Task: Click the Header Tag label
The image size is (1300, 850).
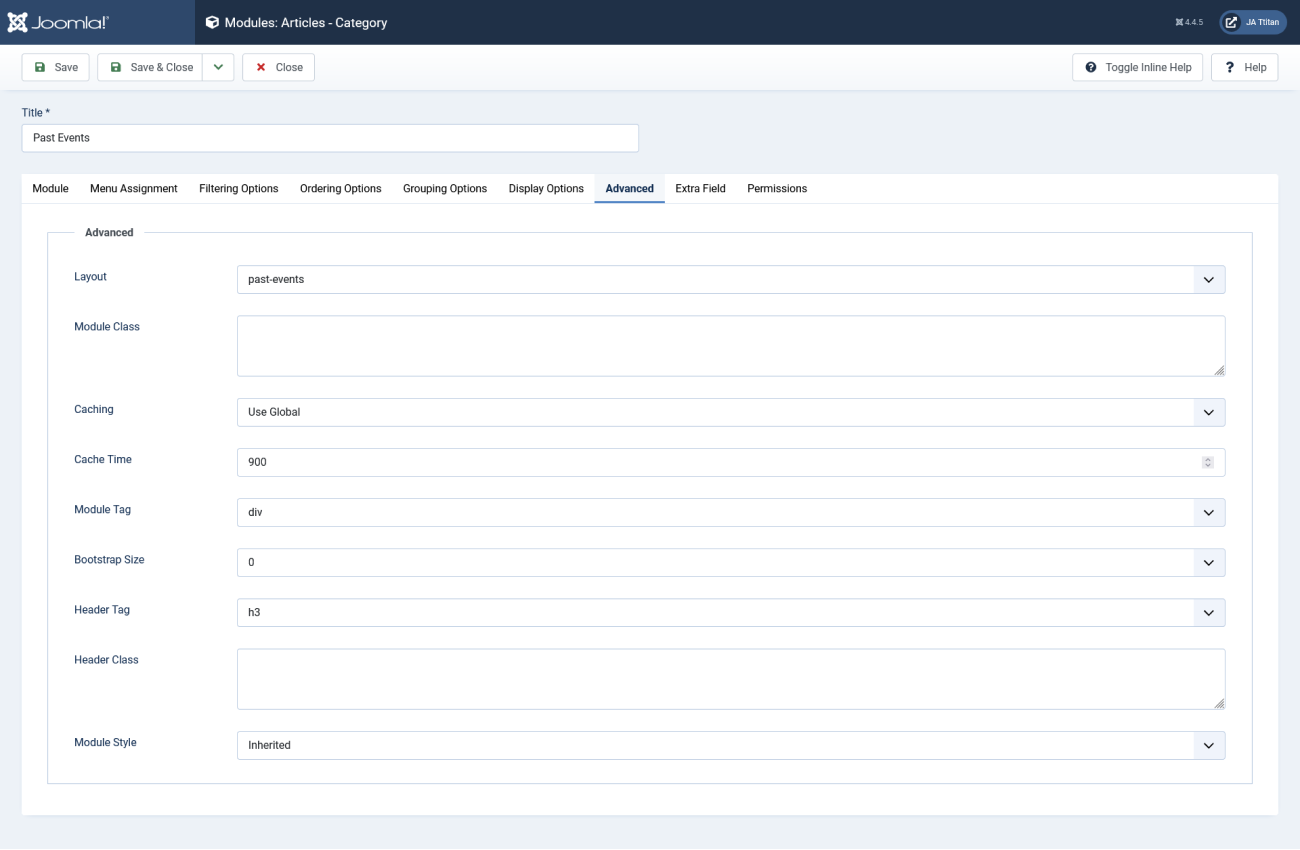Action: [102, 609]
